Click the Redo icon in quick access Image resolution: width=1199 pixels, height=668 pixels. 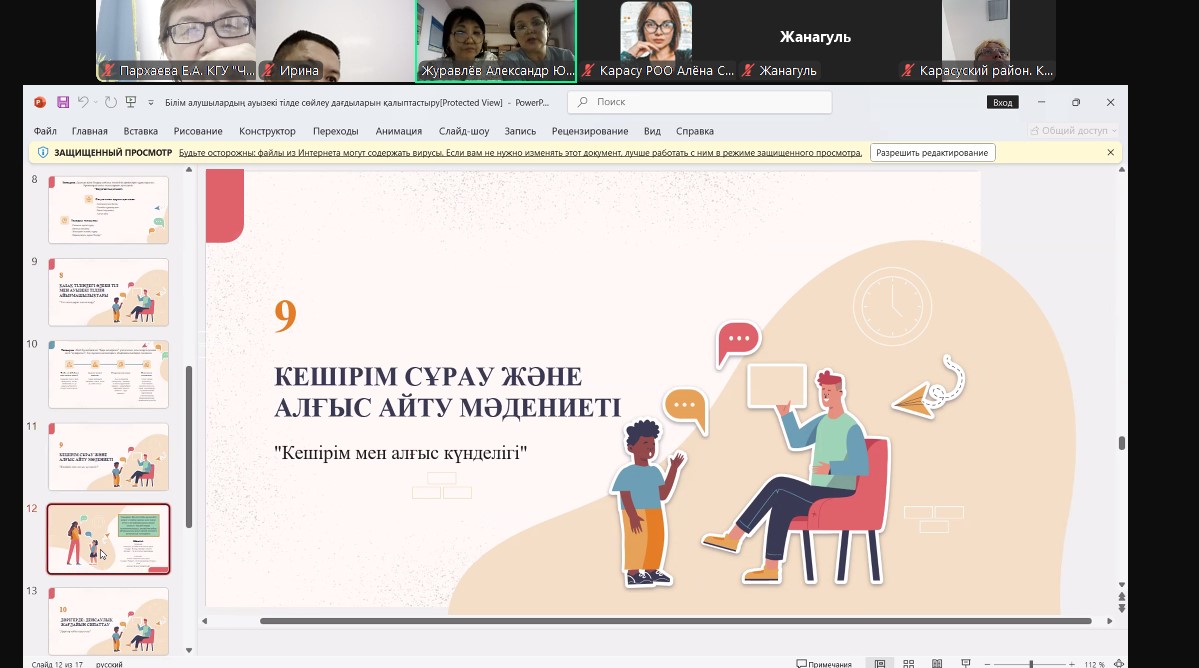(110, 102)
